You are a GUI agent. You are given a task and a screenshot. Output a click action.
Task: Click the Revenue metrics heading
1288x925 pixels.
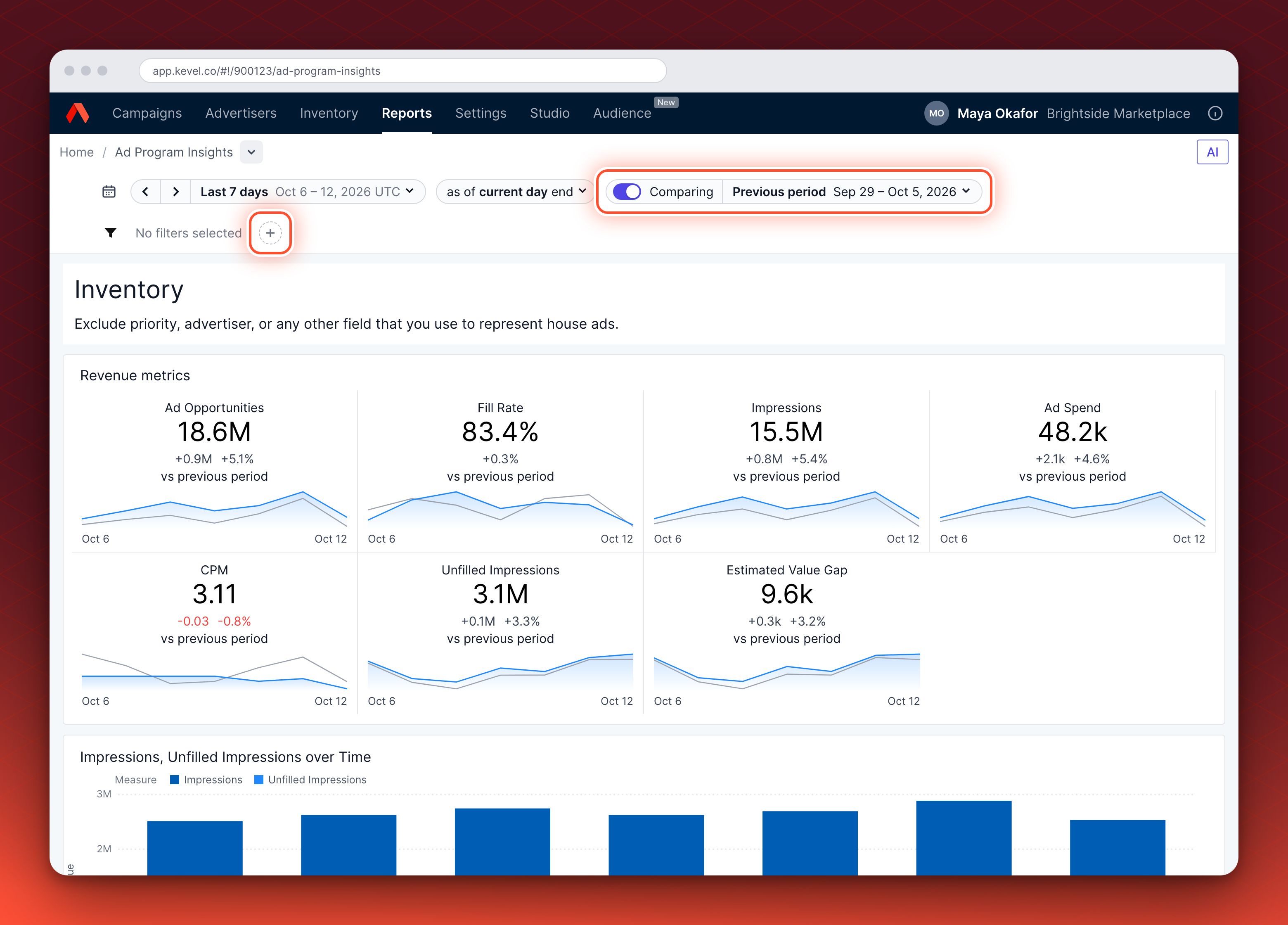click(x=135, y=375)
